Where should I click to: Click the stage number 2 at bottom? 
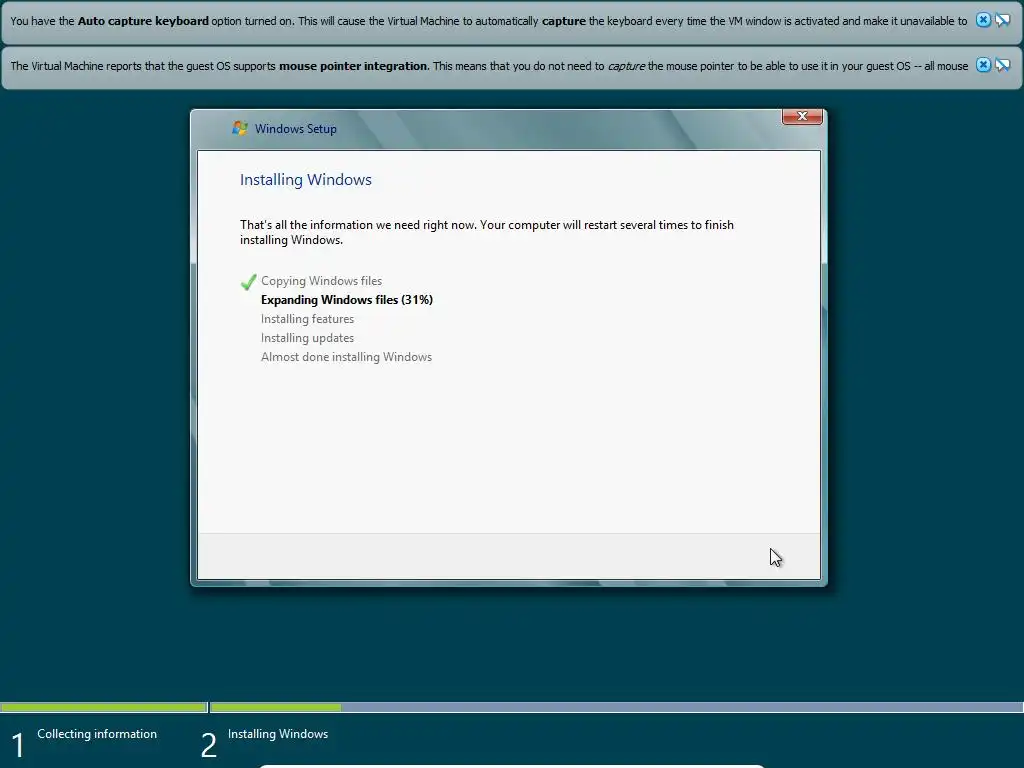click(208, 746)
